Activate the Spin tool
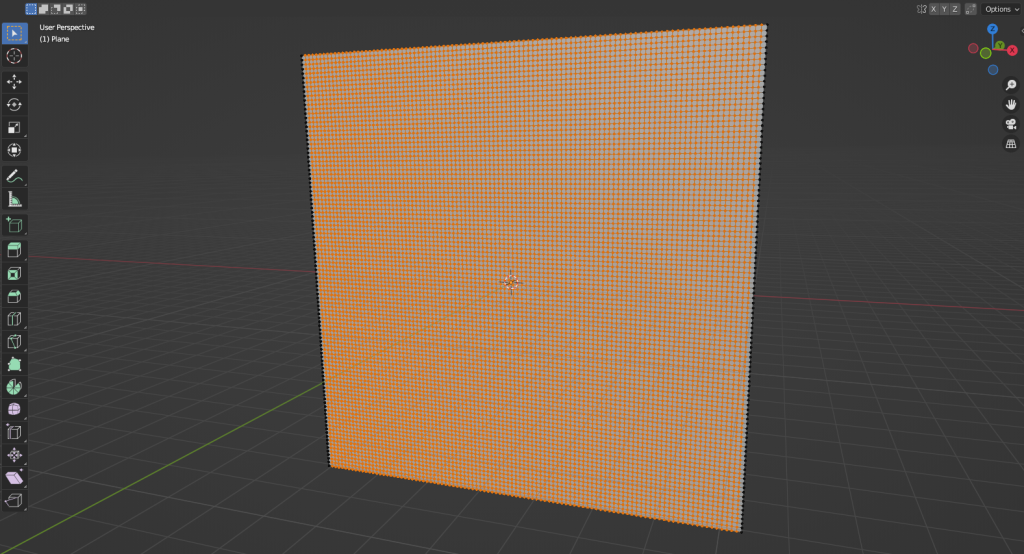 point(14,387)
